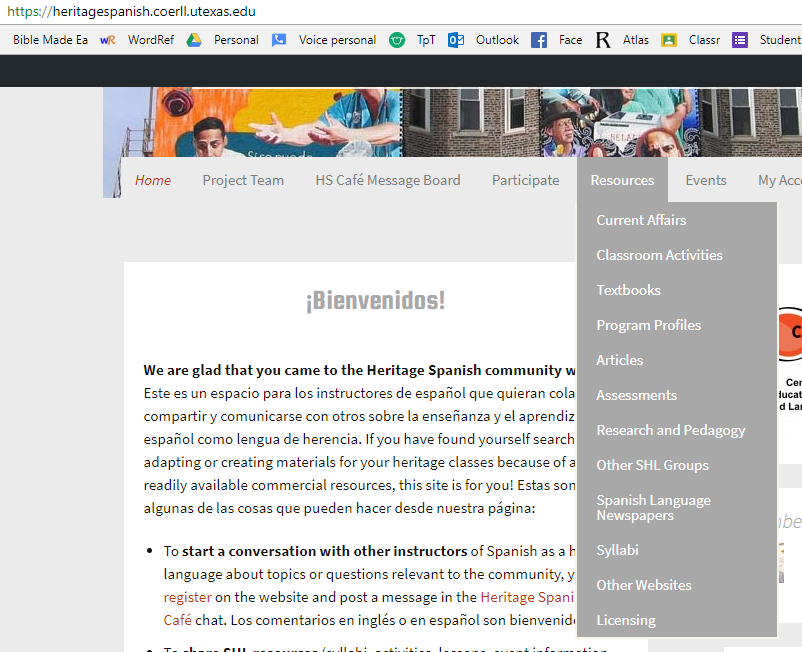Viewport: 802px width, 652px height.
Task: Switch to the Project Team page
Action: coord(243,180)
